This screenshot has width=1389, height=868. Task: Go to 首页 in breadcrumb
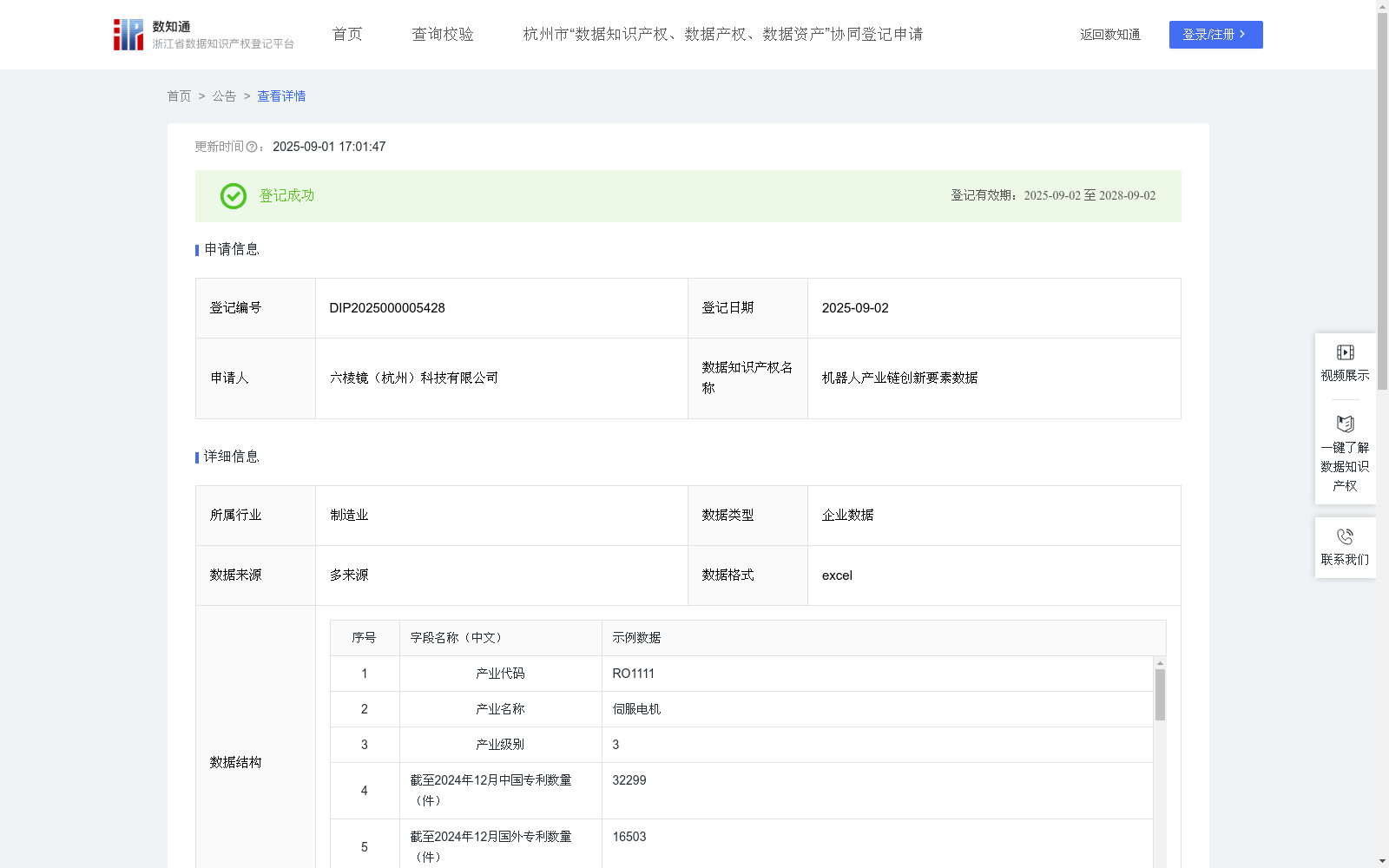(179, 96)
